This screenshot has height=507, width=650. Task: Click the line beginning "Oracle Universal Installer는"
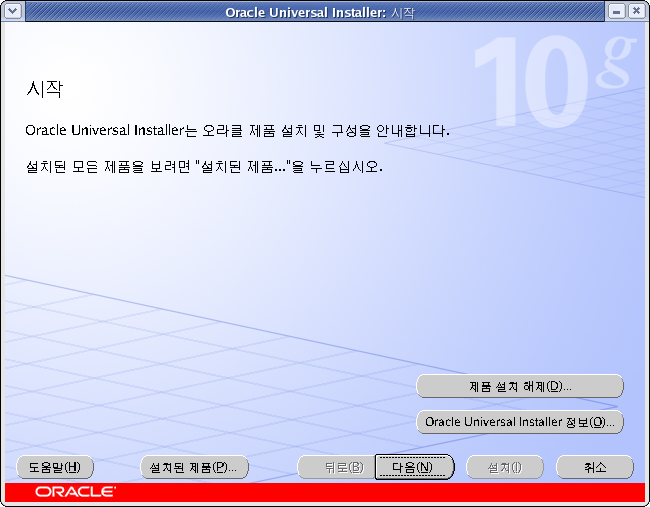coord(237,131)
